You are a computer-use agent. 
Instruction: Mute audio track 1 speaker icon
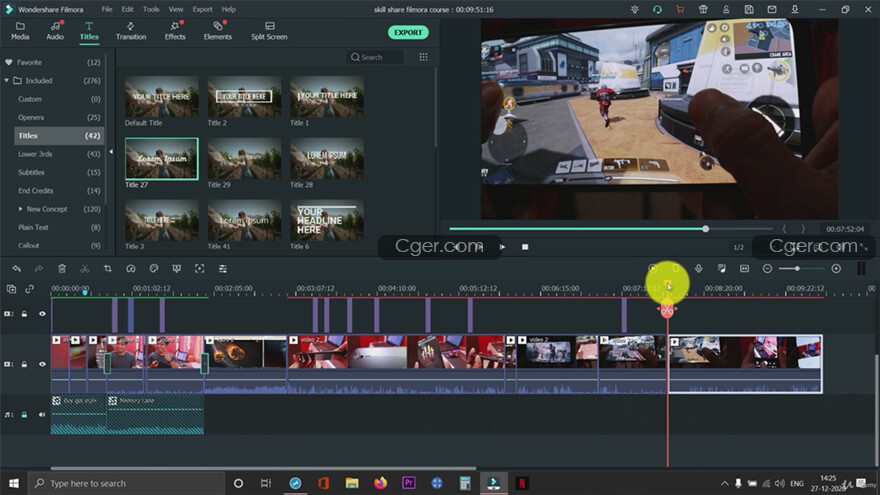42,415
